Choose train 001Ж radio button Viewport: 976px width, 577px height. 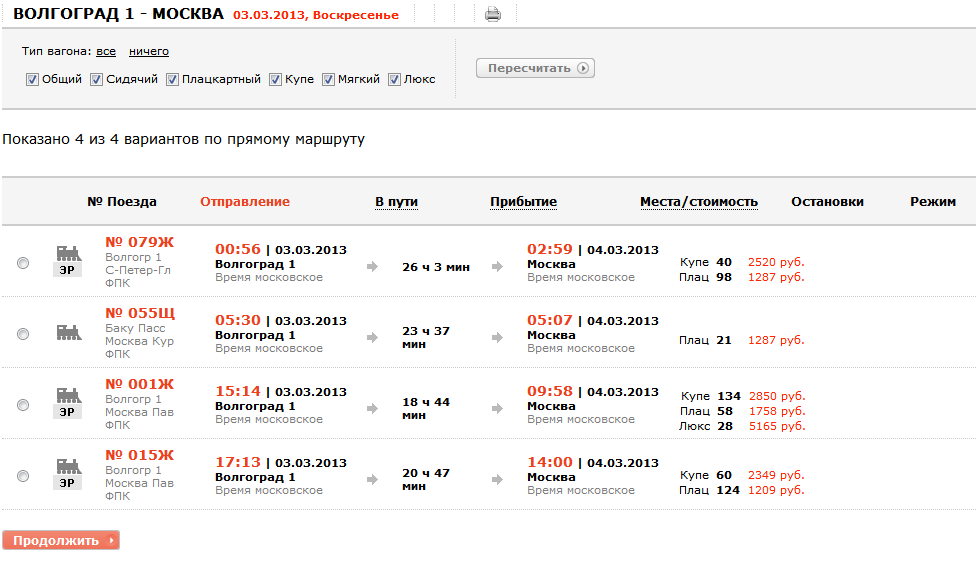(x=23, y=405)
